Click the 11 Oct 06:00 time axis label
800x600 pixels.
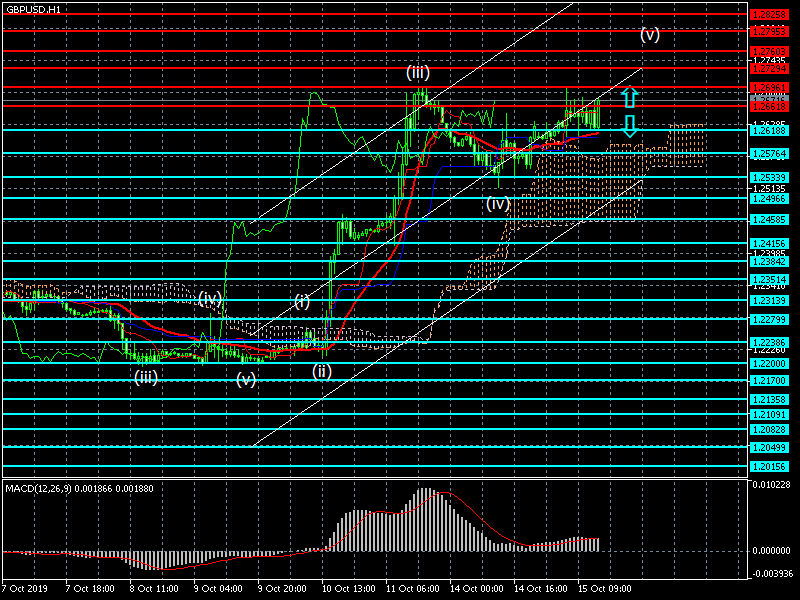[x=413, y=588]
